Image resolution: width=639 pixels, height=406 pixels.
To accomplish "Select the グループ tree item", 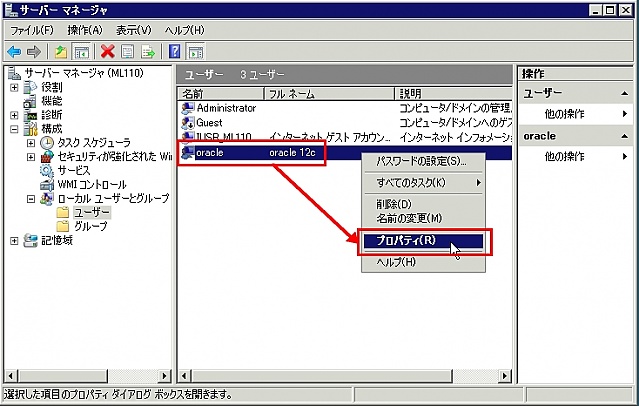I will click(x=90, y=226).
